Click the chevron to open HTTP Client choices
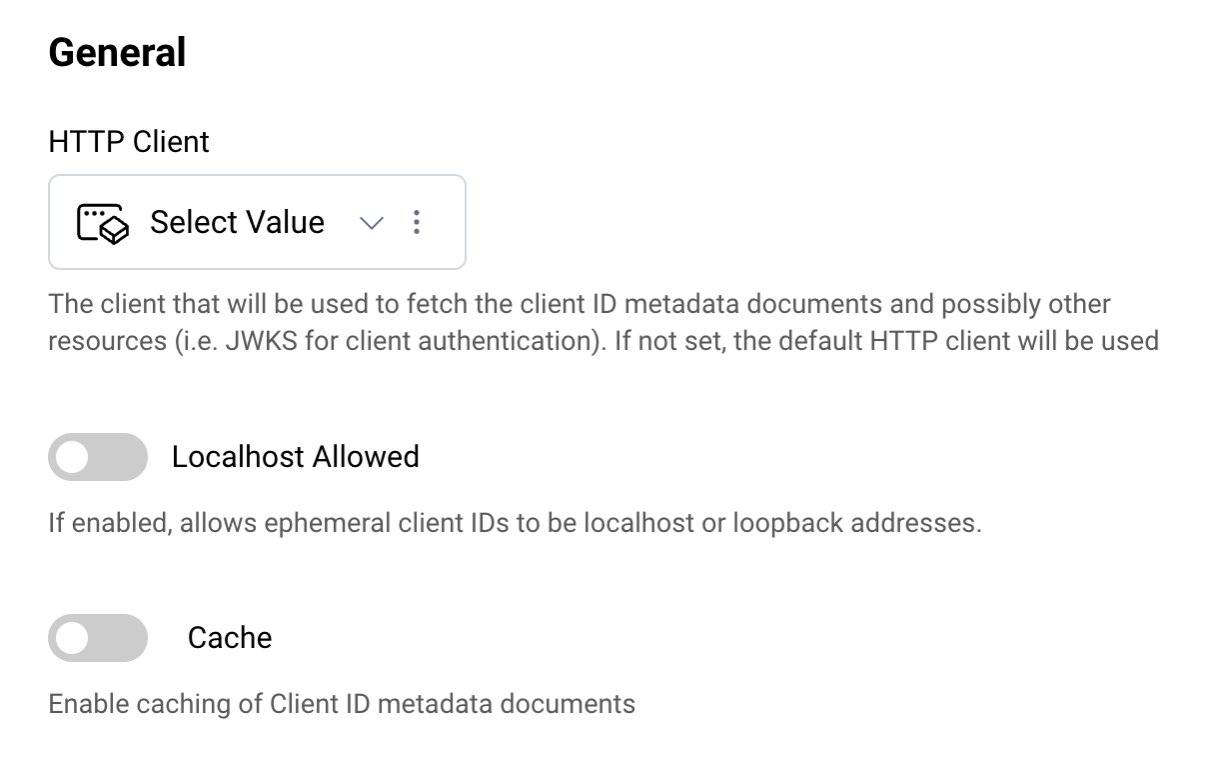This screenshot has height=766, width=1209. (x=371, y=222)
